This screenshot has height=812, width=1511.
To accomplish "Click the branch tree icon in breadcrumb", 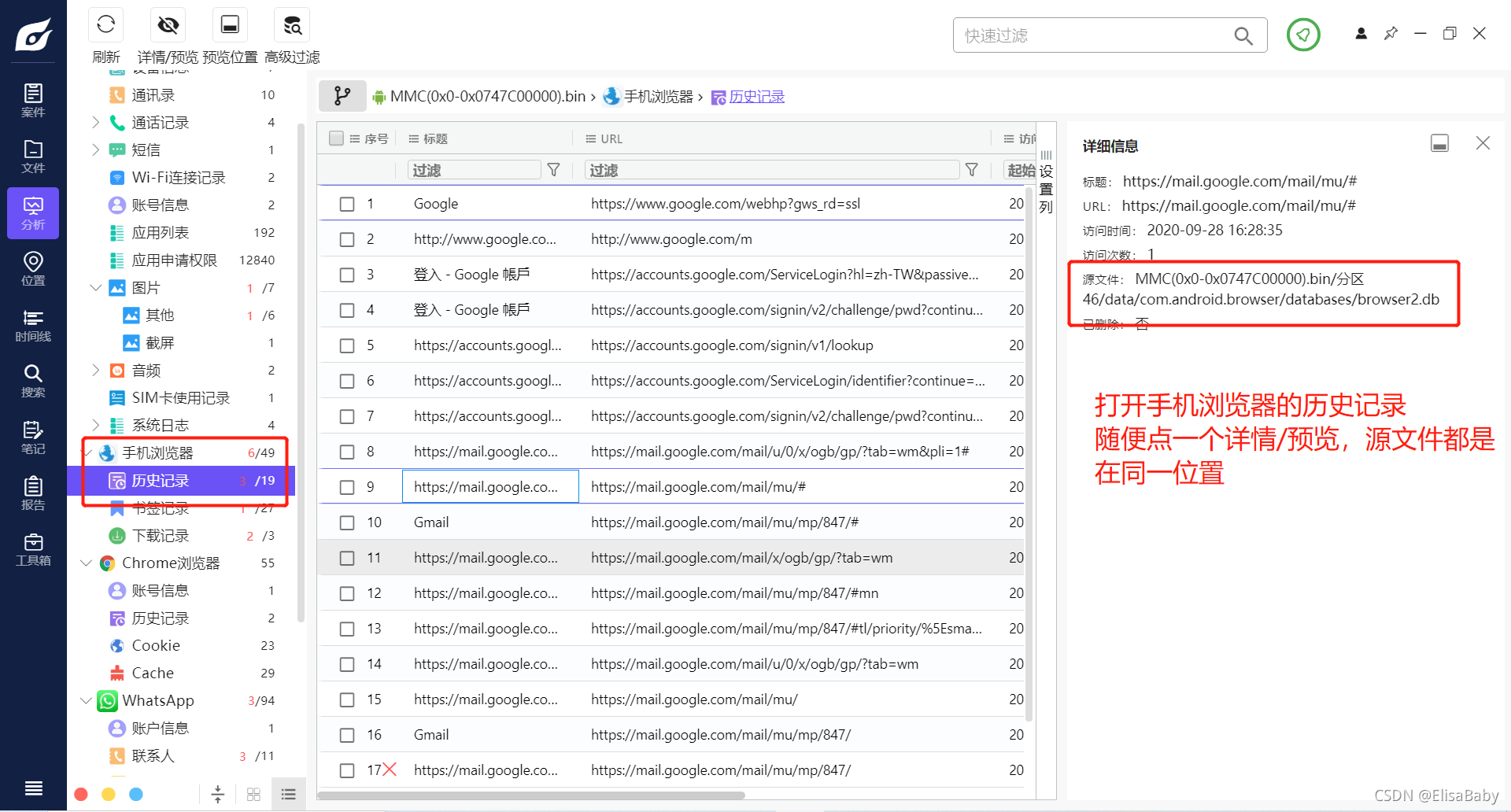I will click(342, 96).
